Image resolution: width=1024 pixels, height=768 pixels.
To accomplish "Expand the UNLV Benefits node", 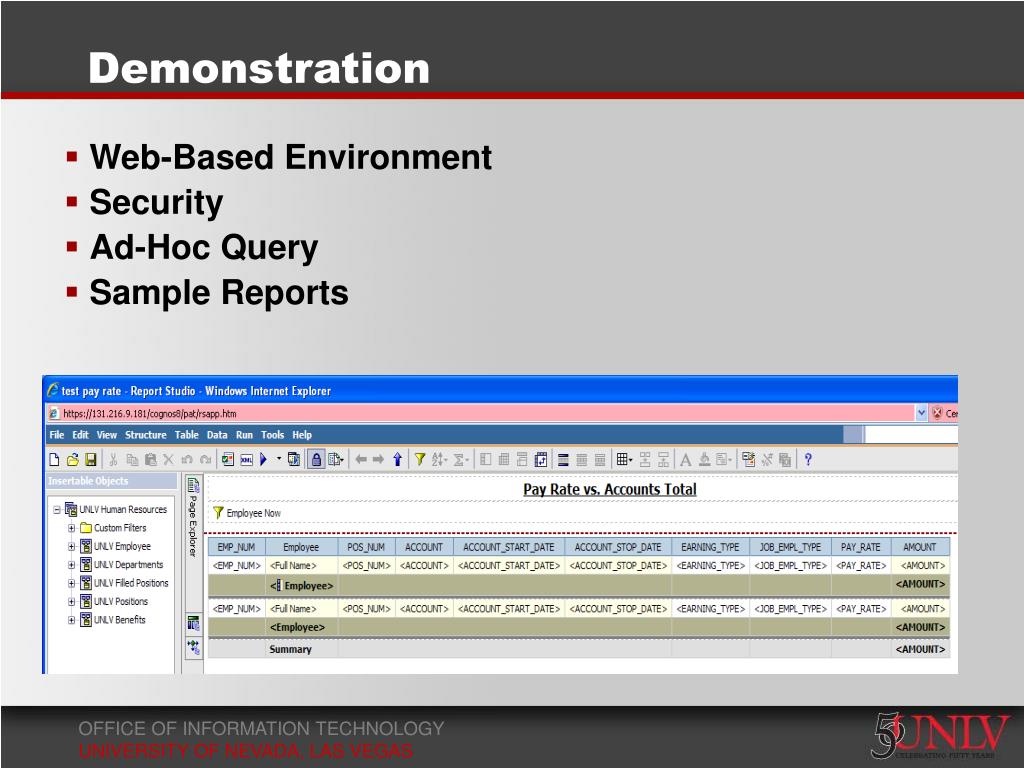I will click(71, 620).
